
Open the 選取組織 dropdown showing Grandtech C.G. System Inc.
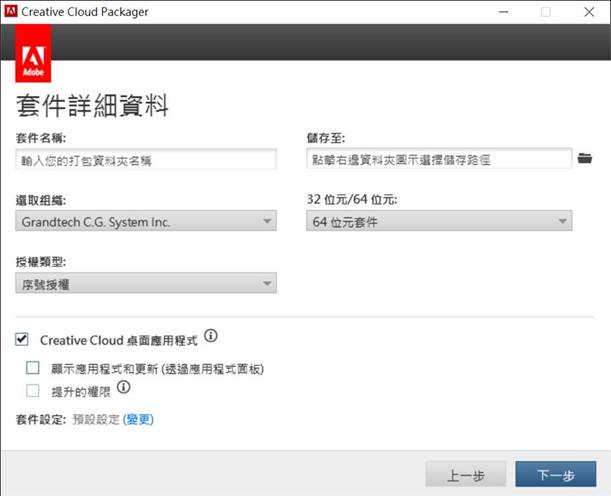146,221
